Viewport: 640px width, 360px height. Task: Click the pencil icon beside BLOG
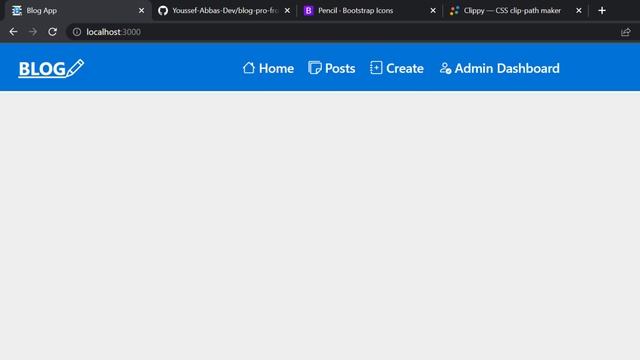[75, 68]
